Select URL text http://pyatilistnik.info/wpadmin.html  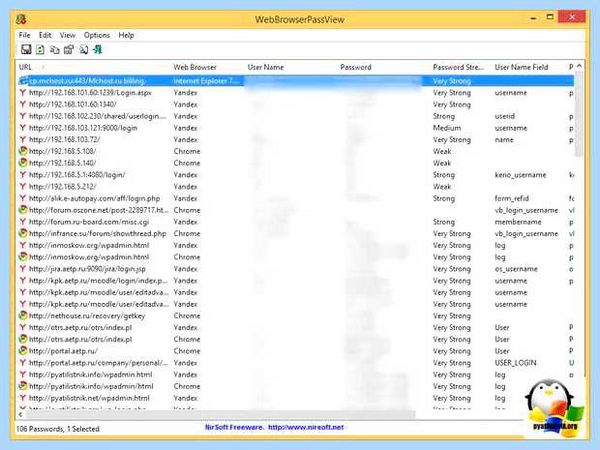point(90,375)
